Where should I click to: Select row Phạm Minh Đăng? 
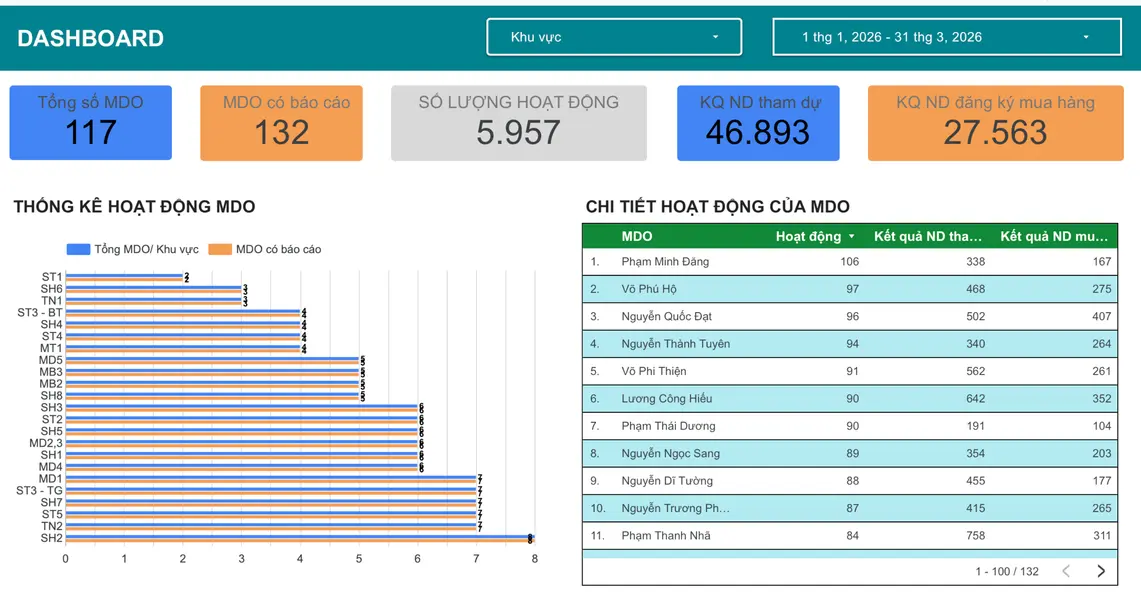click(x=850, y=262)
